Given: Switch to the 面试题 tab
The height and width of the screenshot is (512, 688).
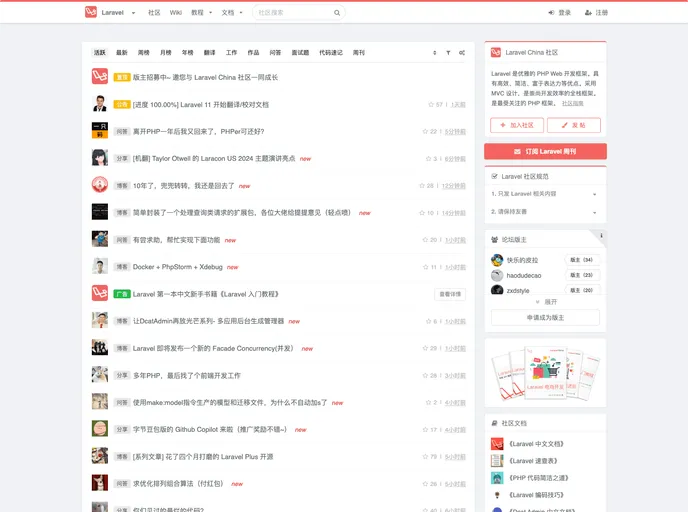Looking at the screenshot, I should click(x=300, y=53).
